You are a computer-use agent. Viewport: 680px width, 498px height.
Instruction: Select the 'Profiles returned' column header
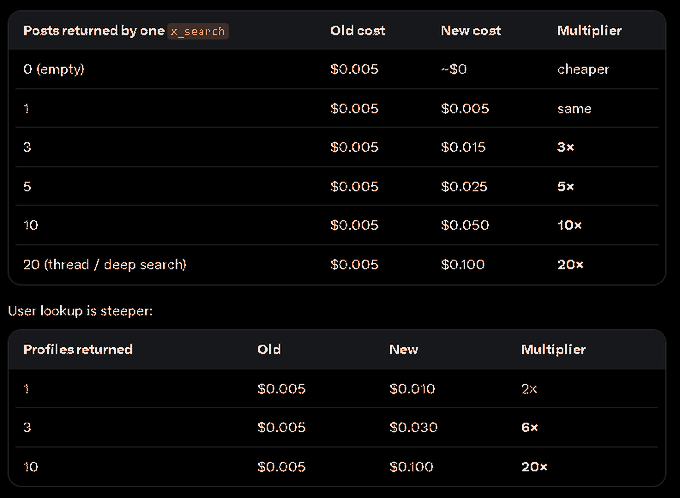tap(78, 350)
